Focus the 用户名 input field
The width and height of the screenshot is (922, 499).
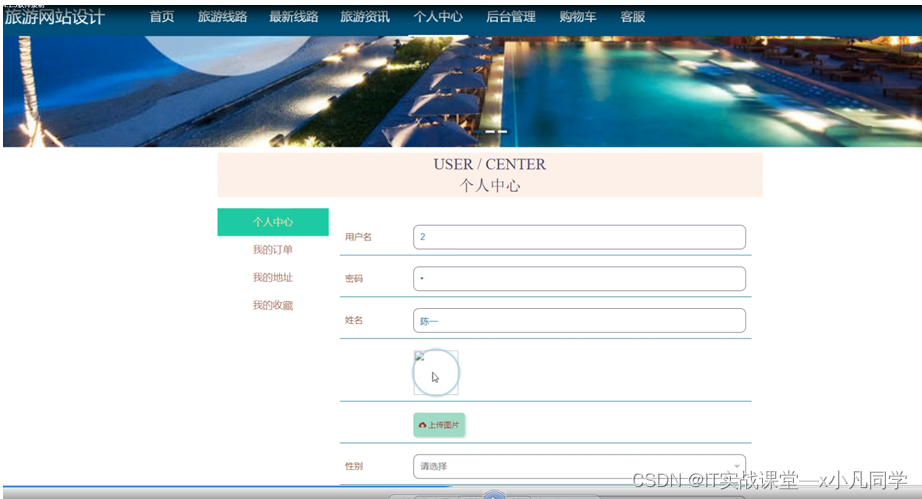(579, 237)
